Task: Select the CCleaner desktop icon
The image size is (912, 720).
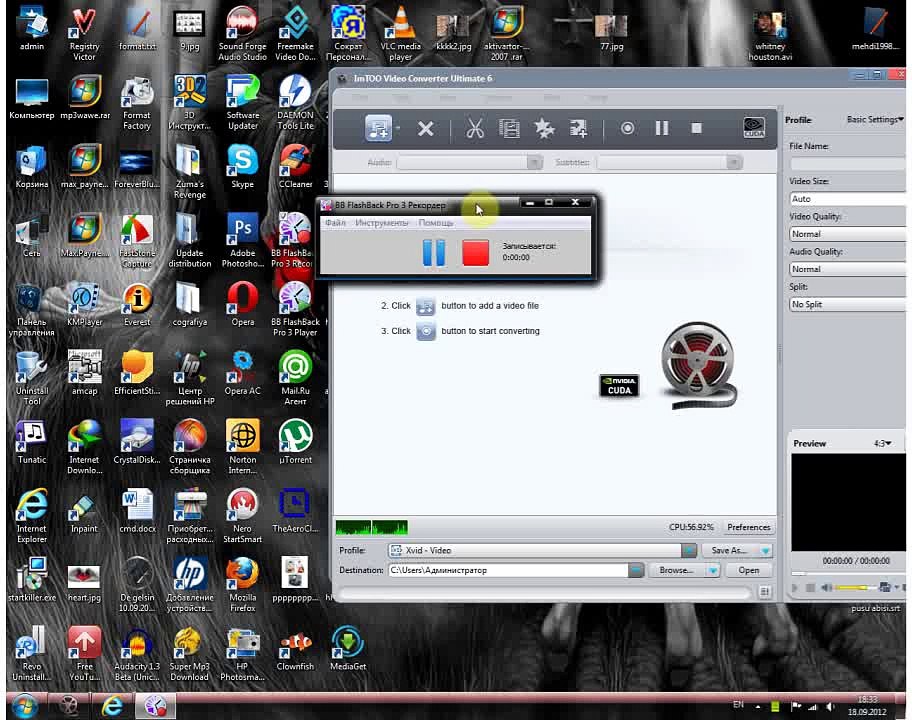Action: (295, 167)
